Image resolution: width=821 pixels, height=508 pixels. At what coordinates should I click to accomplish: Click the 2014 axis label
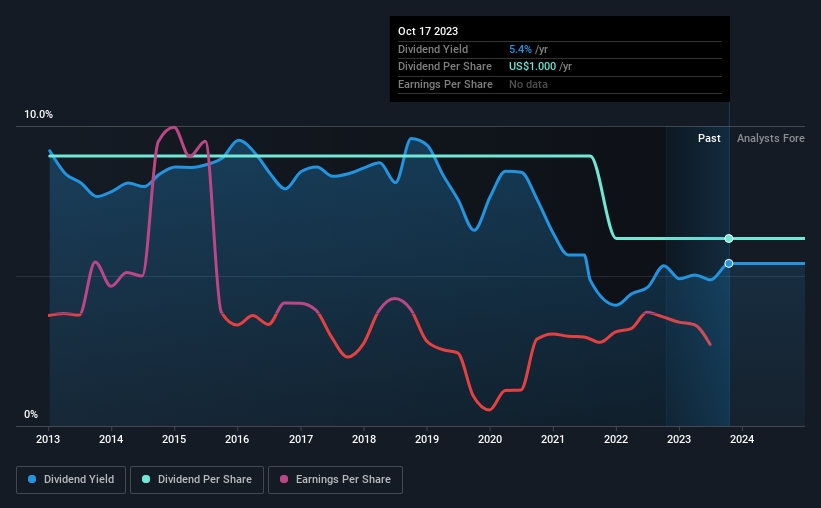coord(111,439)
